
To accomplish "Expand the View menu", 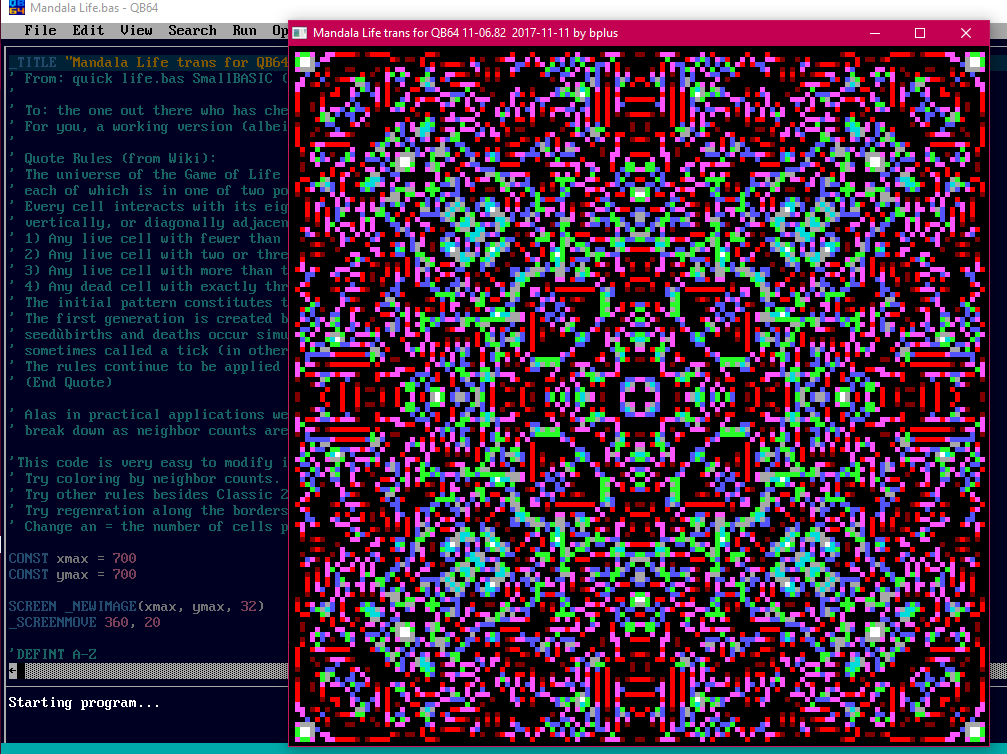I will pyautogui.click(x=136, y=30).
